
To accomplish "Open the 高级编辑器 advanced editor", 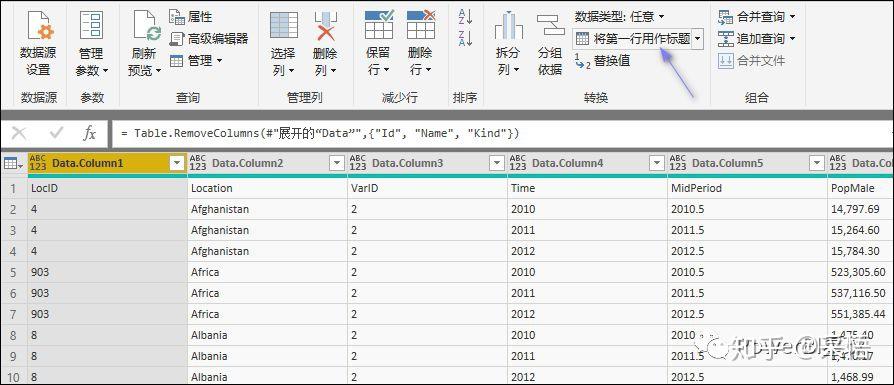I will [x=209, y=39].
